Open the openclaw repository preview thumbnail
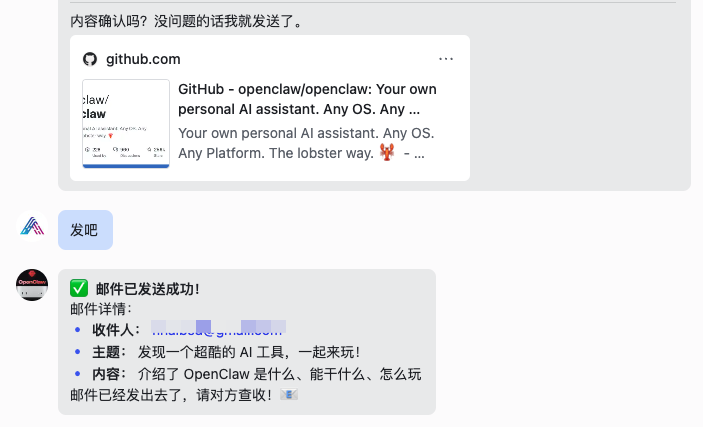703x427 pixels. tap(126, 124)
